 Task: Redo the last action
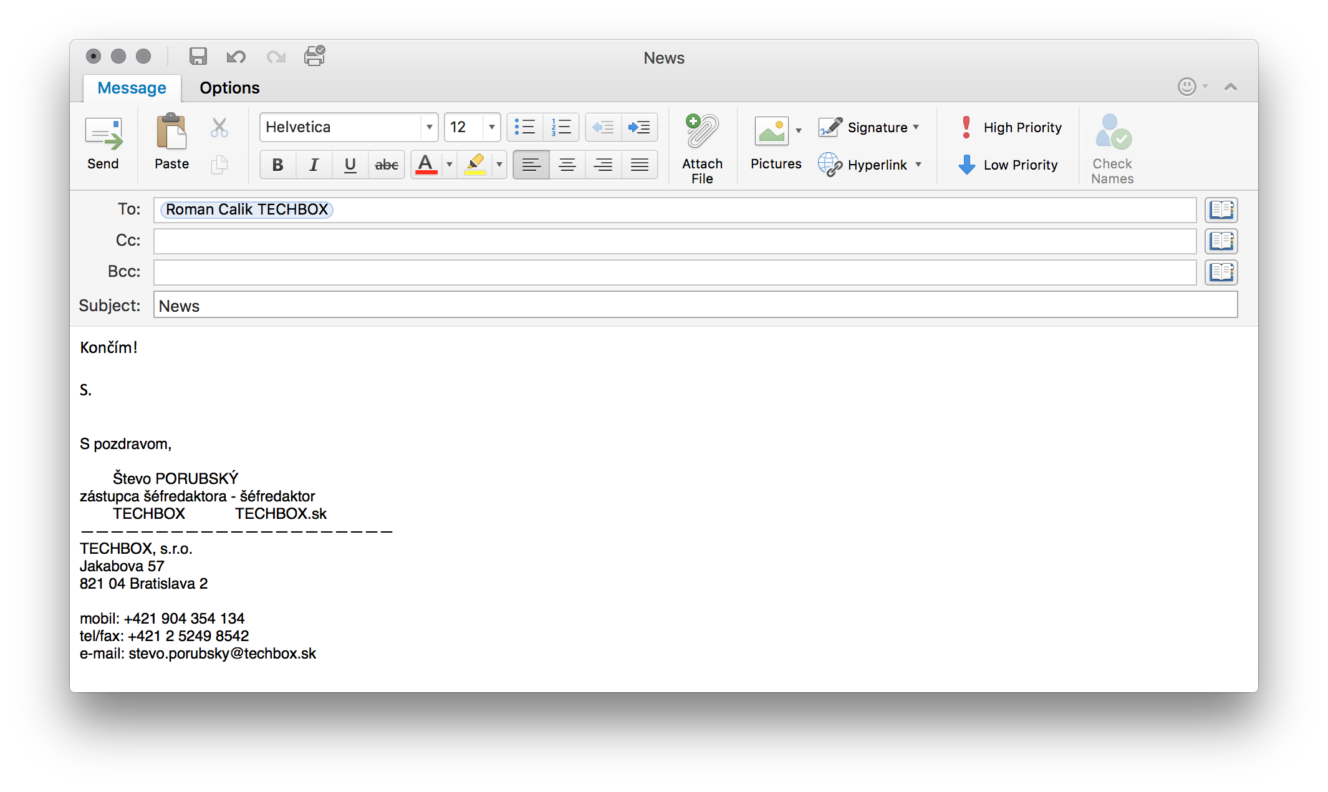coord(276,57)
